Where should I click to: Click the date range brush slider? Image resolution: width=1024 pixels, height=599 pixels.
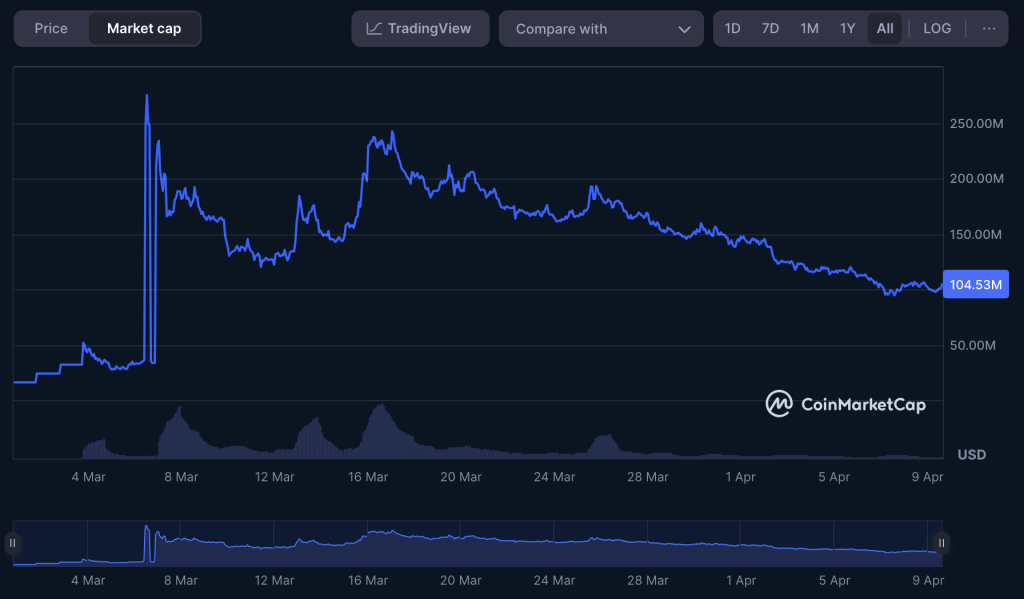click(x=477, y=542)
